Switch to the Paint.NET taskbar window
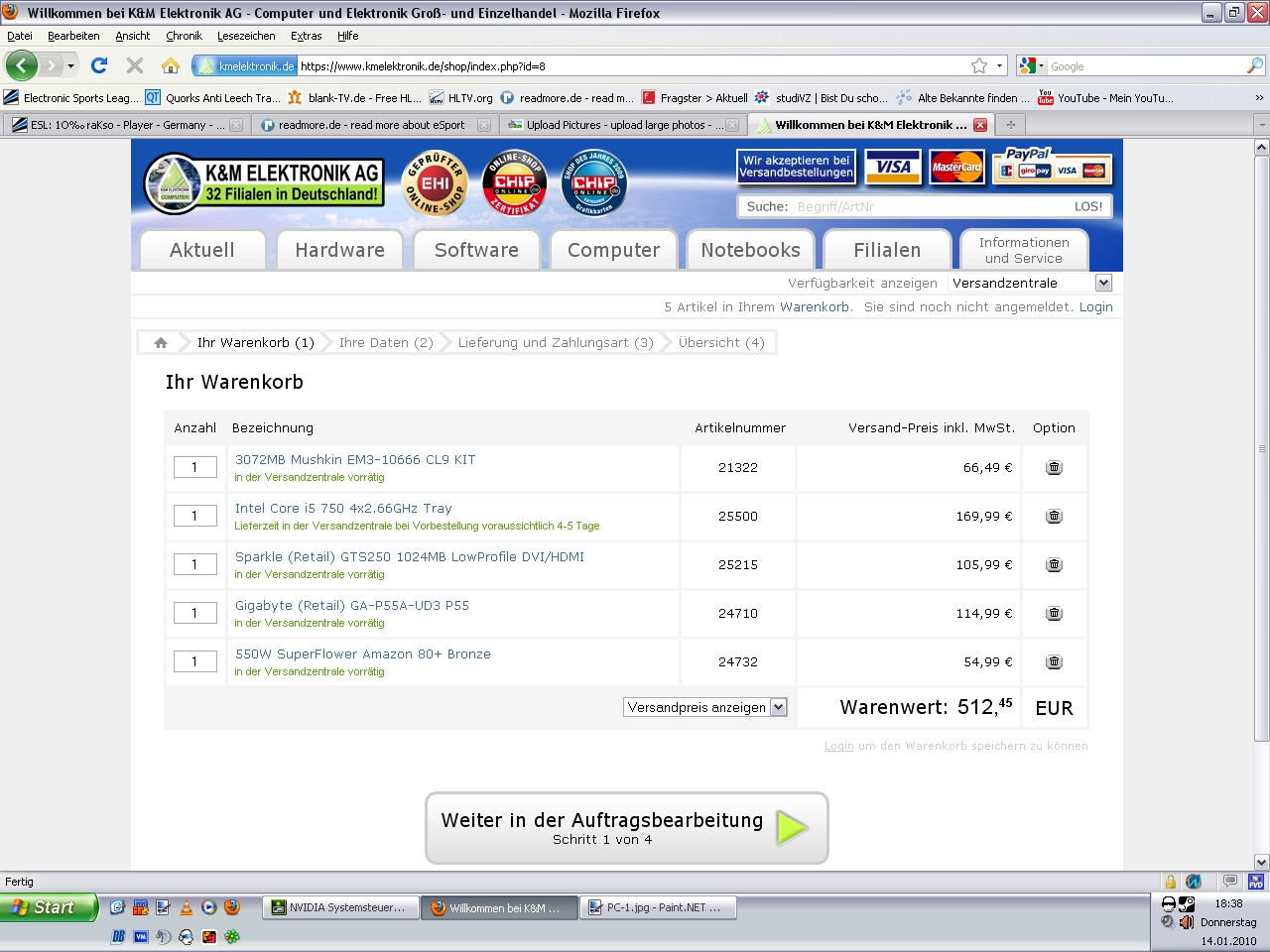This screenshot has height=952, width=1270. pyautogui.click(x=659, y=907)
